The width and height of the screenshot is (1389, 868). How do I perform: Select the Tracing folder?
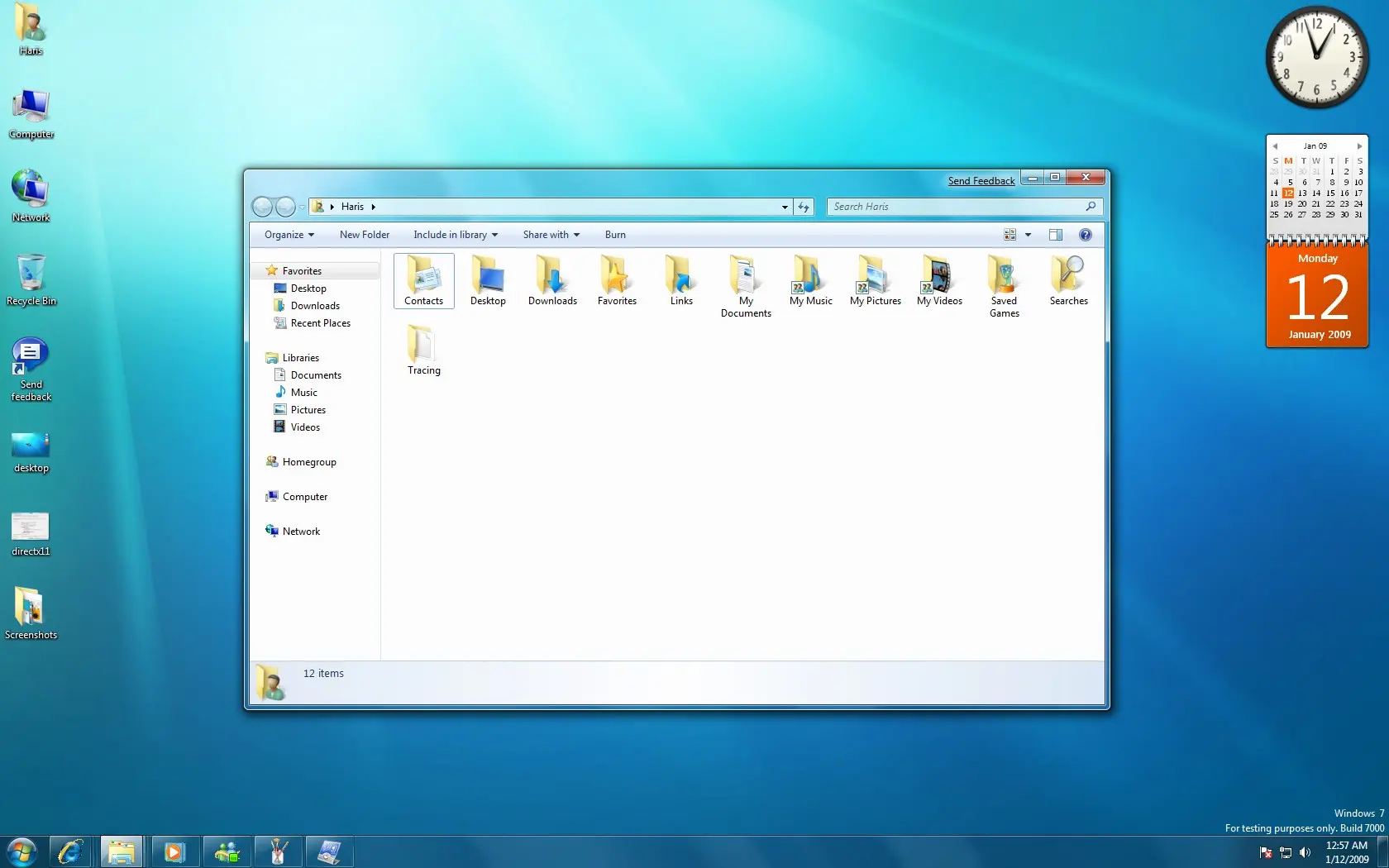[x=423, y=350]
